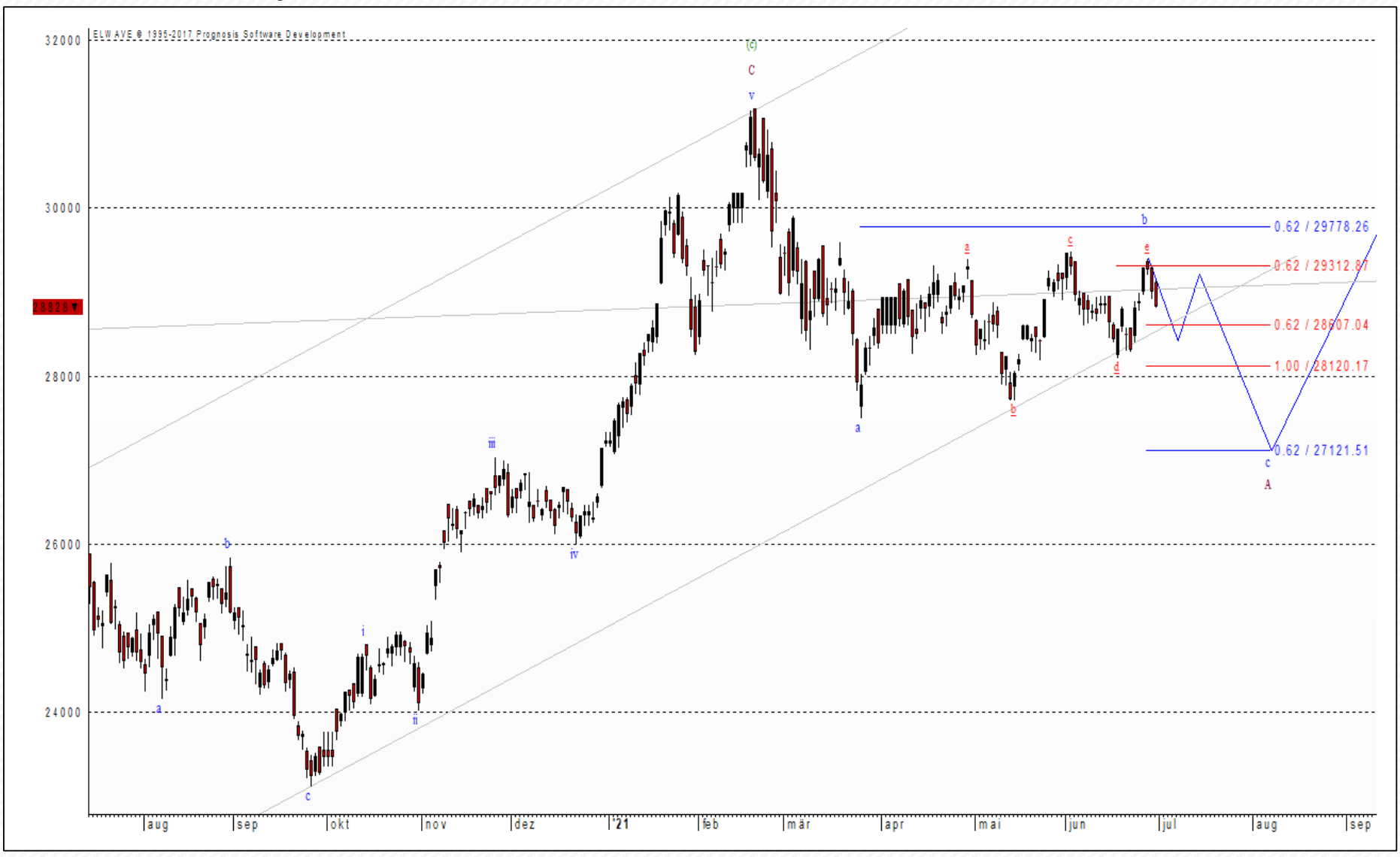Select the blue 0.62 / 27121.51 target label

[x=1321, y=450]
